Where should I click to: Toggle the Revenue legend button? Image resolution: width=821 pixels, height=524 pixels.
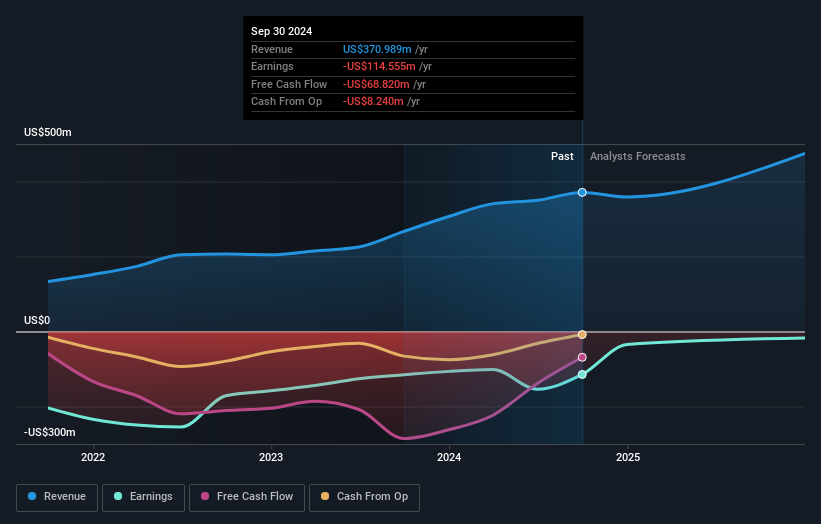[57, 497]
